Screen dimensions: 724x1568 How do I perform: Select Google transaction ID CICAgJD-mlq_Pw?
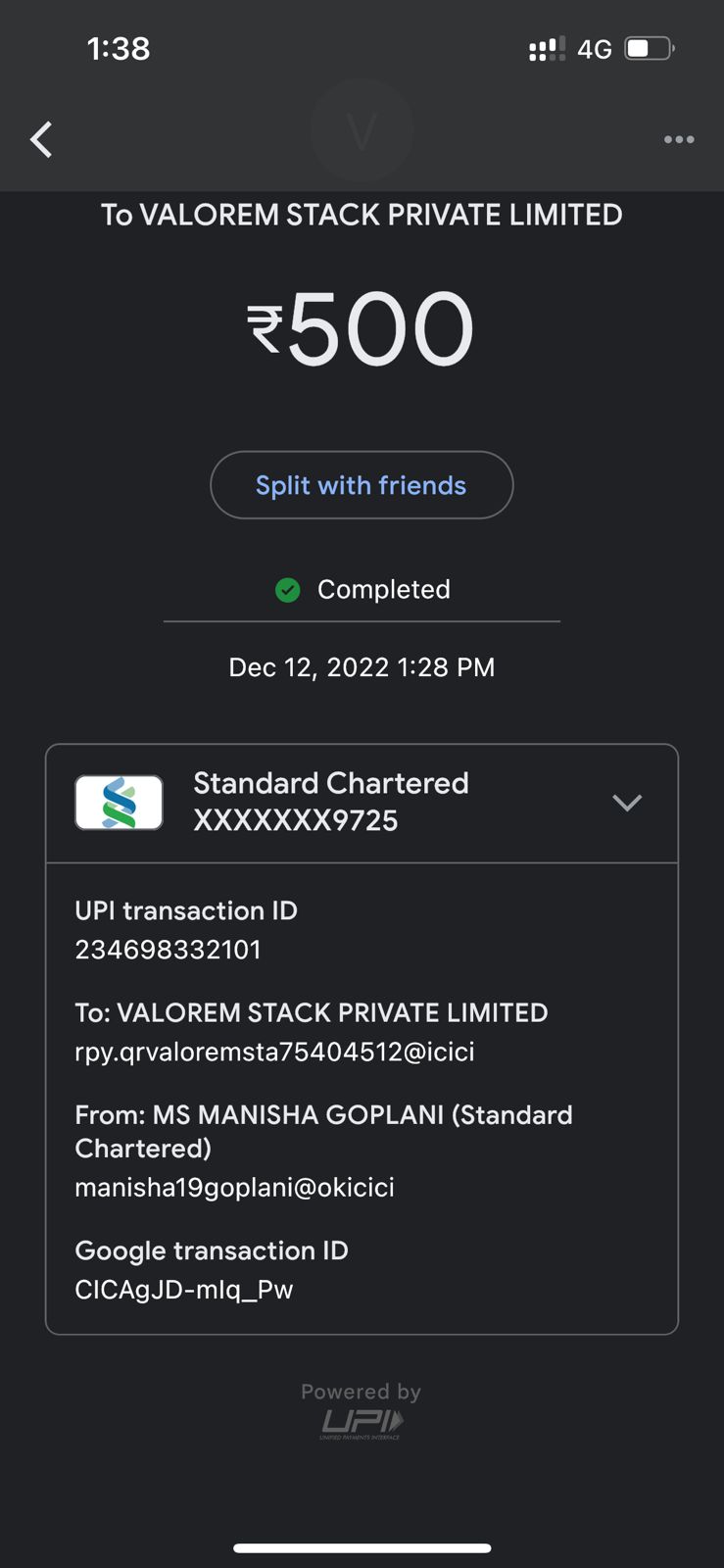184,1289
